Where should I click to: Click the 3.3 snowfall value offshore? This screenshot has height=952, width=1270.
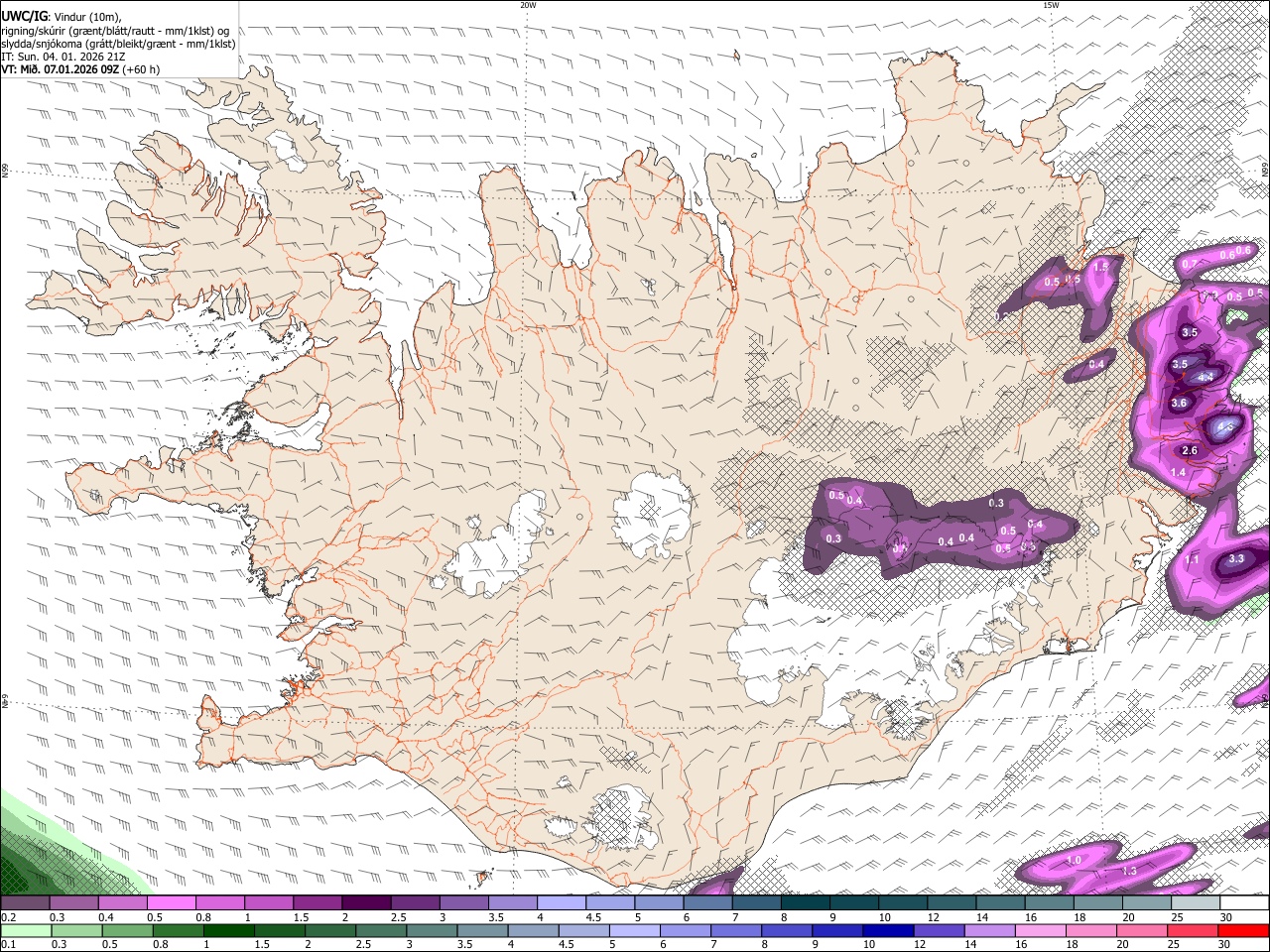(x=1236, y=559)
